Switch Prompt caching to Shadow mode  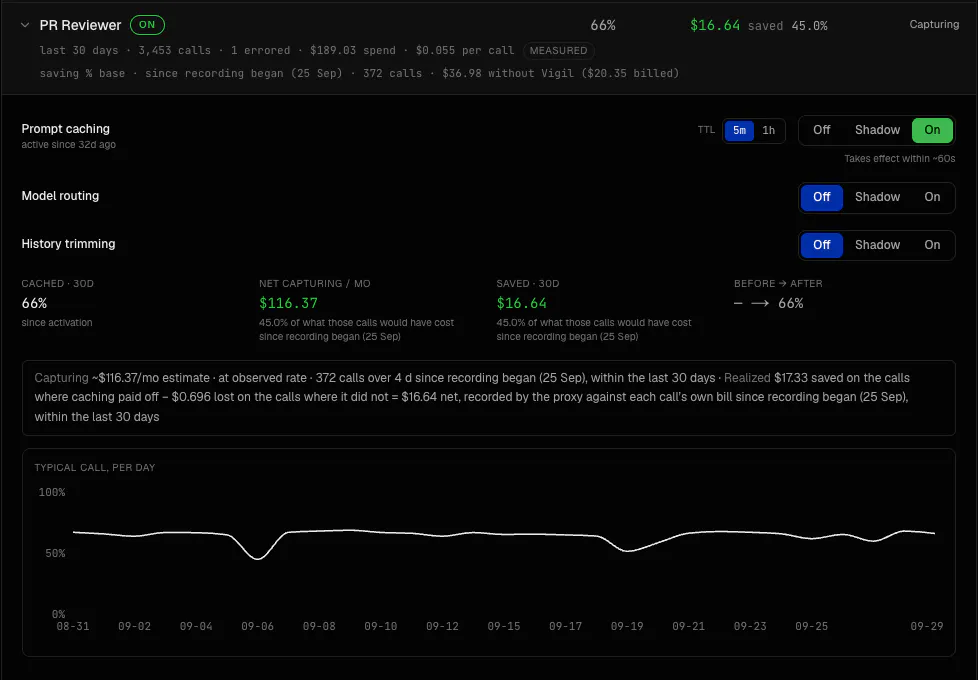click(877, 130)
